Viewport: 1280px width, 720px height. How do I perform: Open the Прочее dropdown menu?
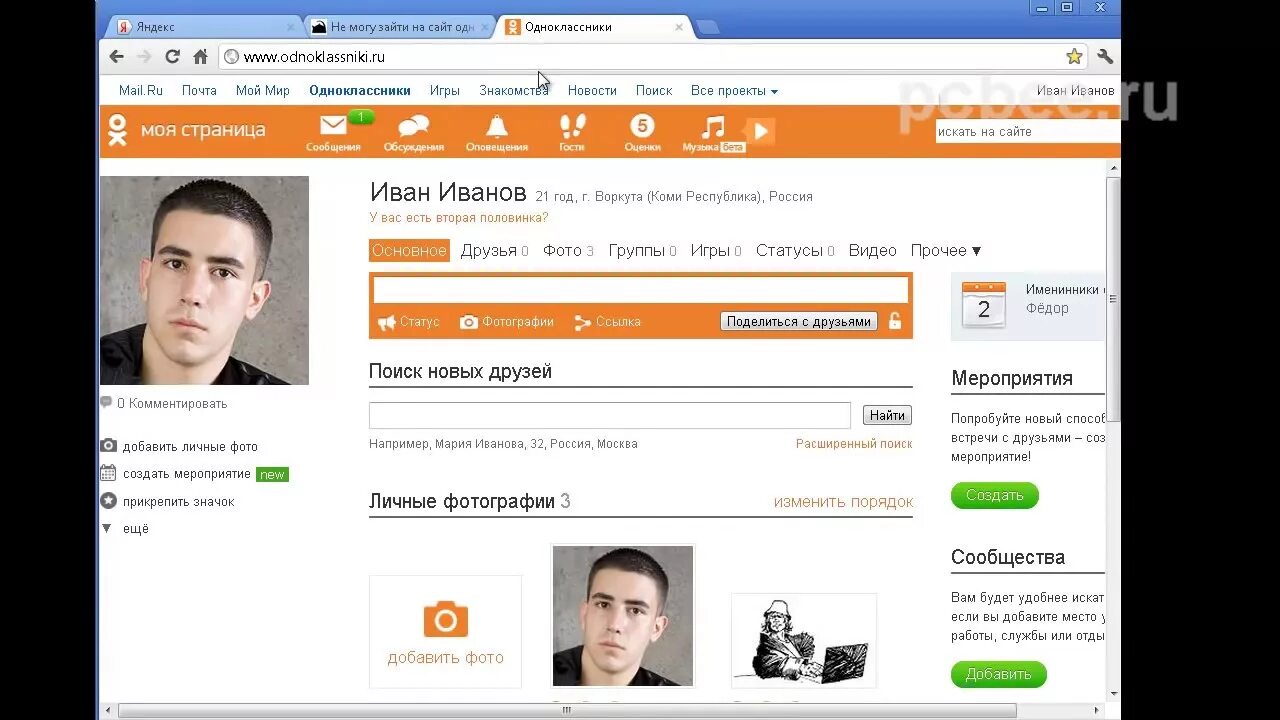pyautogui.click(x=946, y=251)
